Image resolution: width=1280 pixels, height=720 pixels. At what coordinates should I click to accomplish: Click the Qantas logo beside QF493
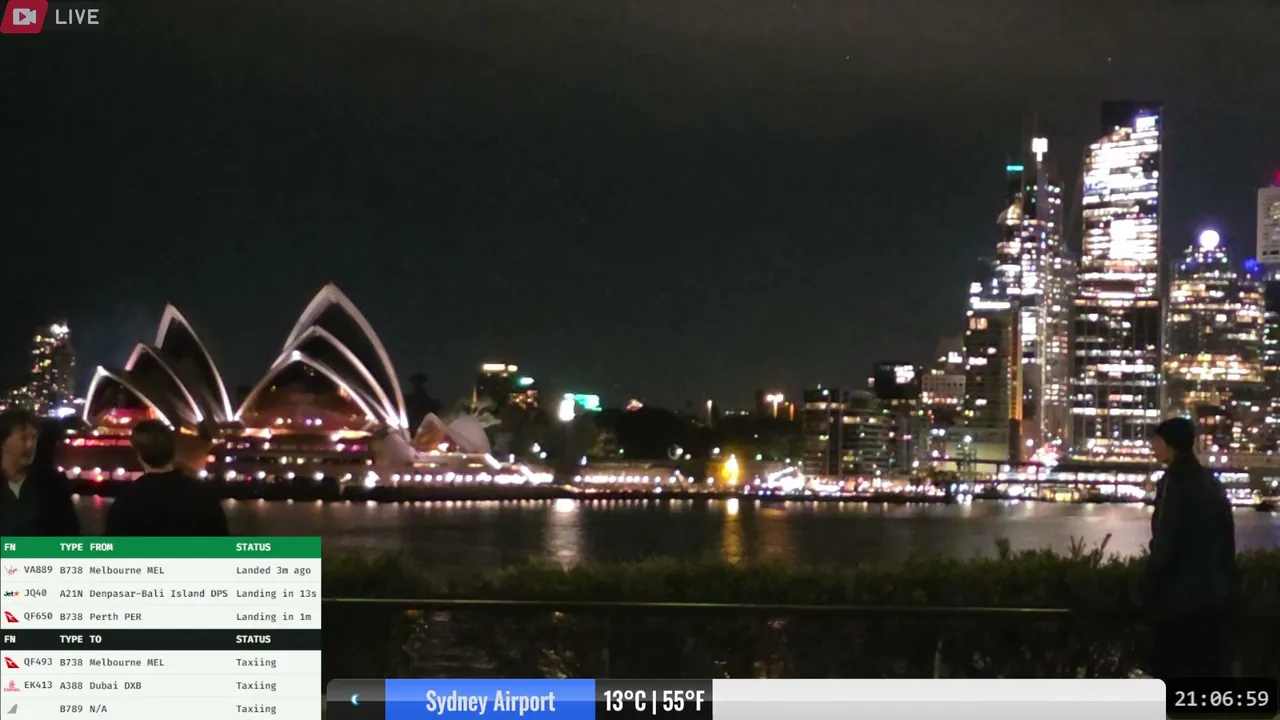point(12,662)
